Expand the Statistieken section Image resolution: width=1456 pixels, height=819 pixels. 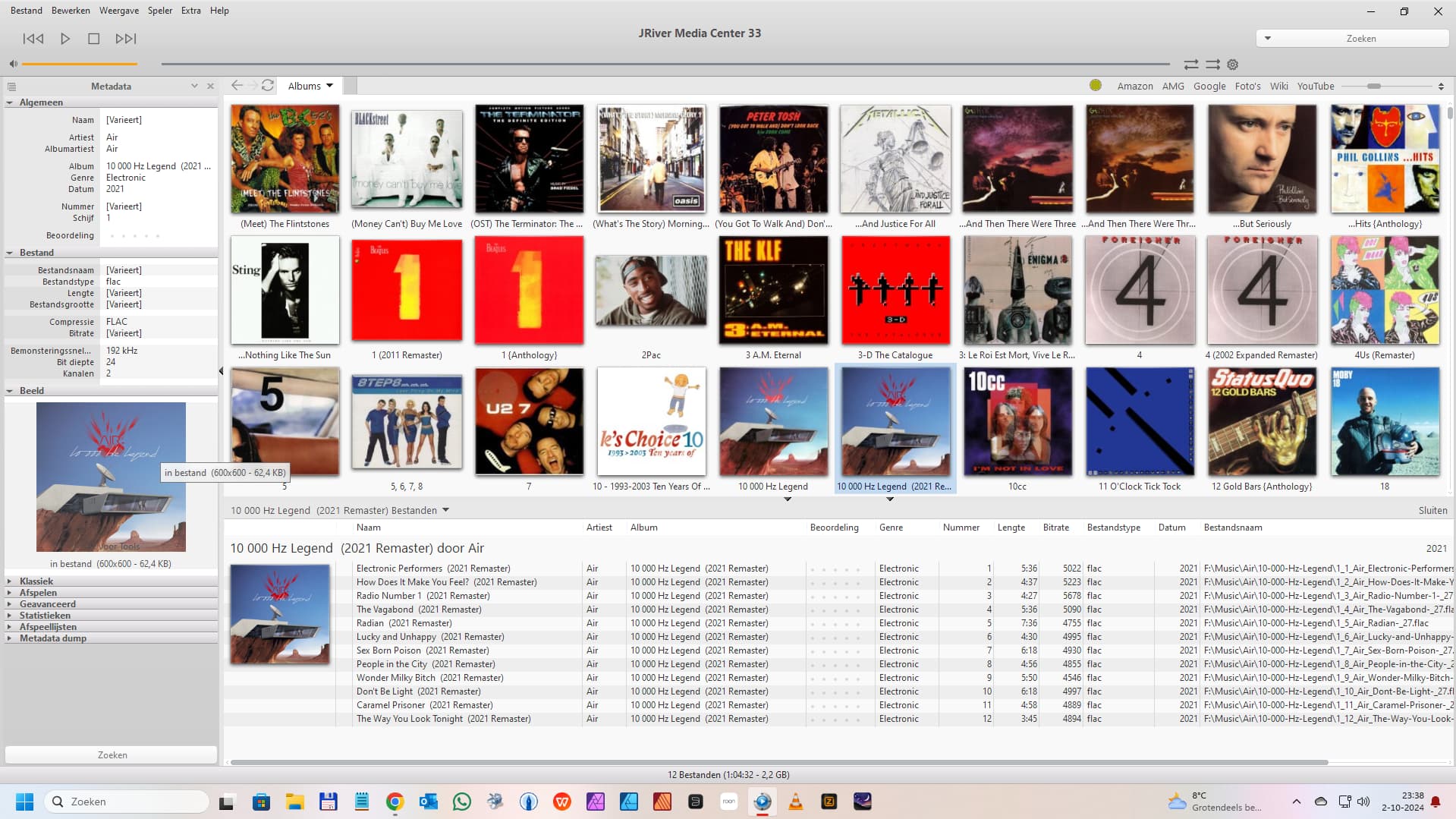click(x=10, y=616)
